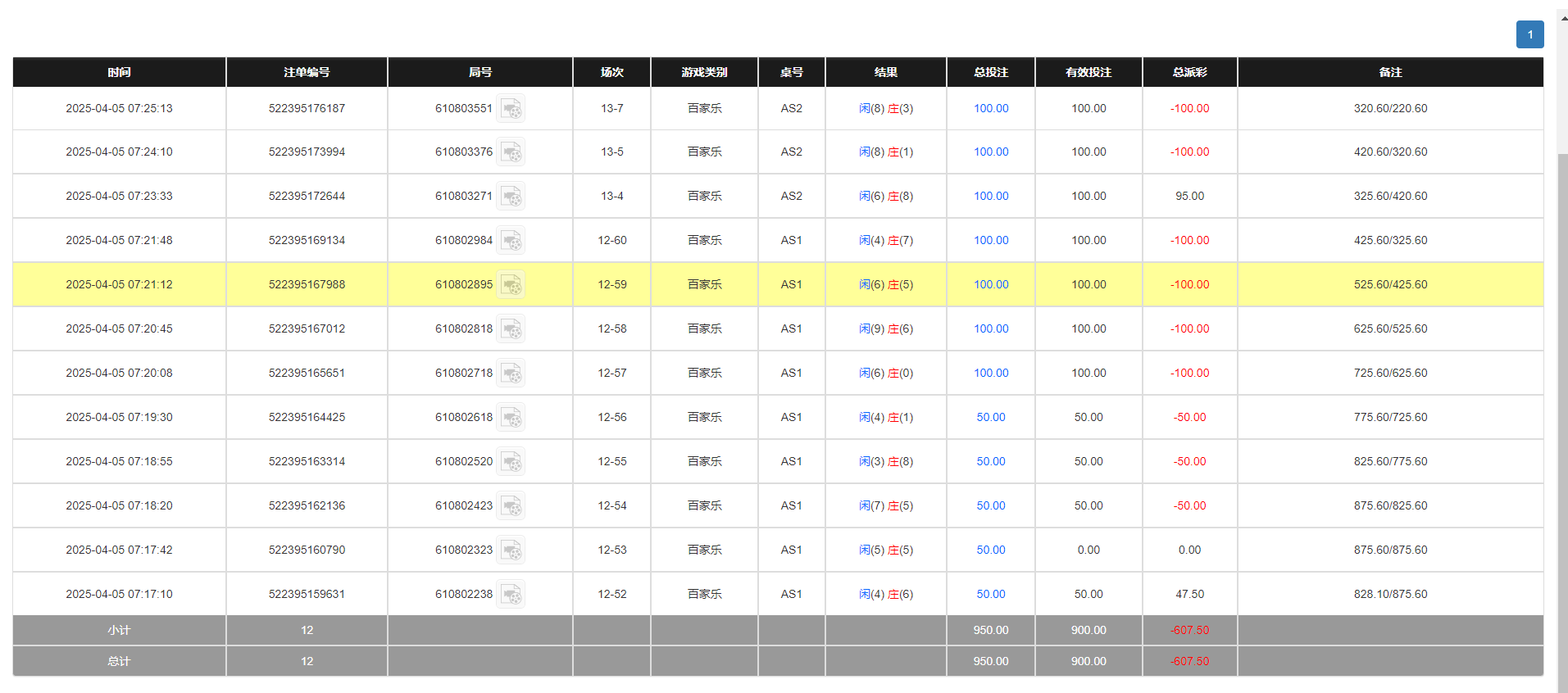Click the vertical scrollbar on right edge
This screenshot has width=1568, height=693.
1562,410
